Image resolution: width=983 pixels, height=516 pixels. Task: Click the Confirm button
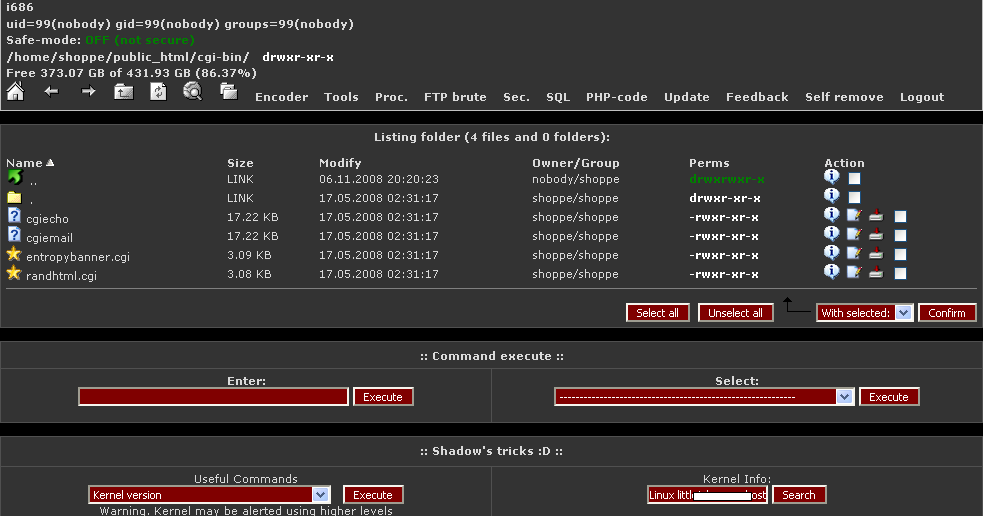pos(947,313)
